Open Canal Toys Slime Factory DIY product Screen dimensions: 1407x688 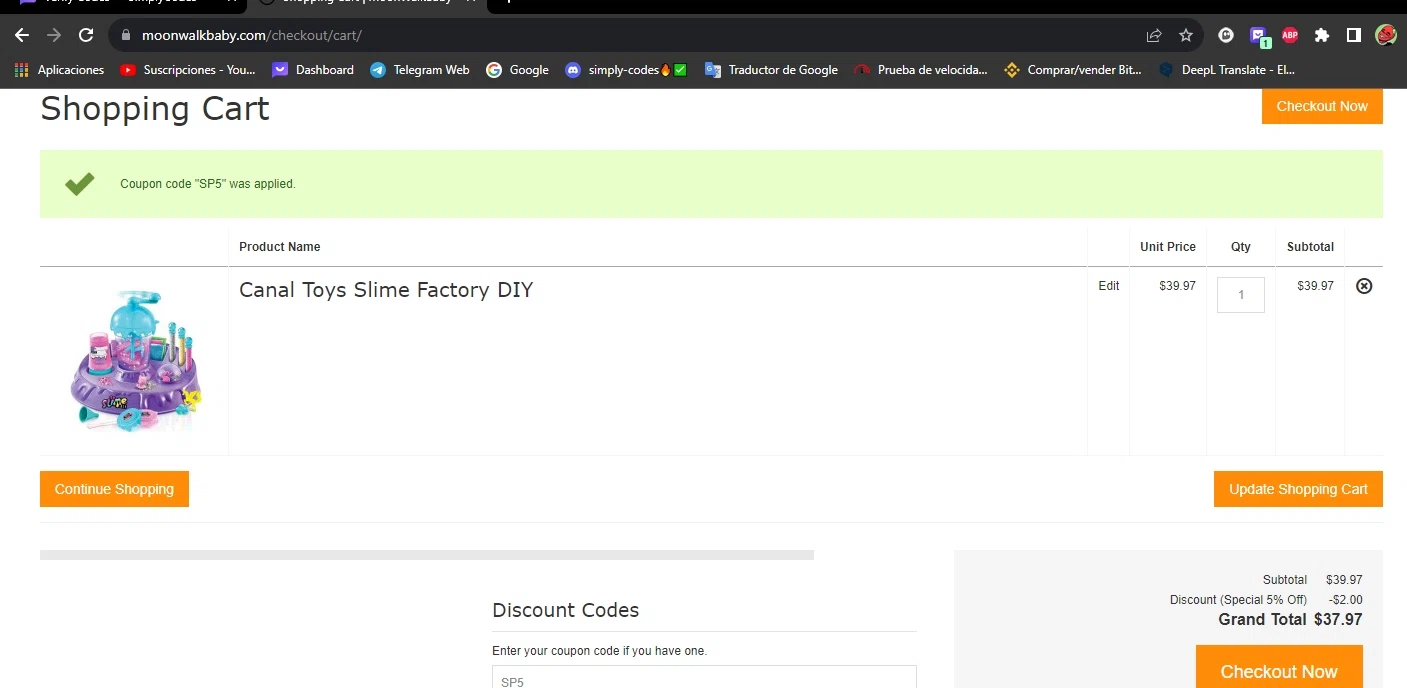pyautogui.click(x=386, y=290)
